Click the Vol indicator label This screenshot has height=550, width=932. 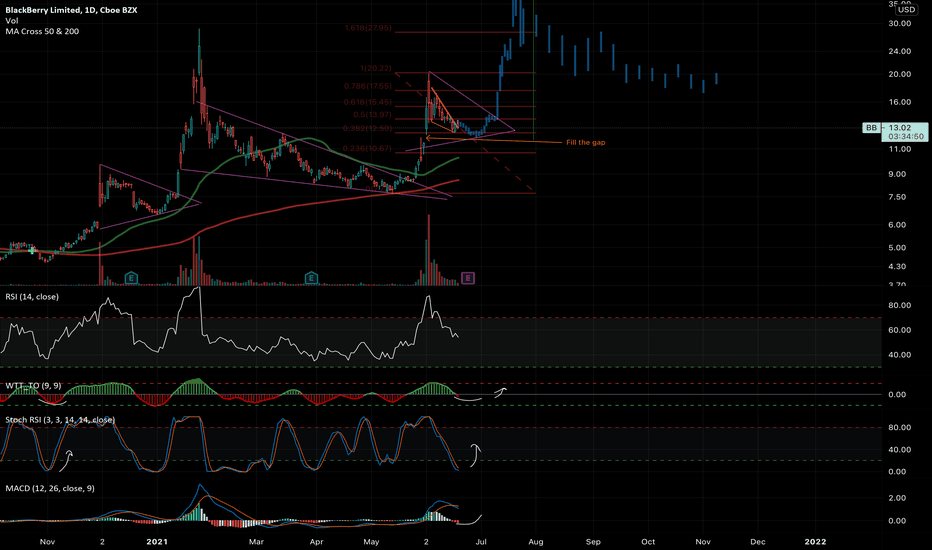[x=12, y=21]
